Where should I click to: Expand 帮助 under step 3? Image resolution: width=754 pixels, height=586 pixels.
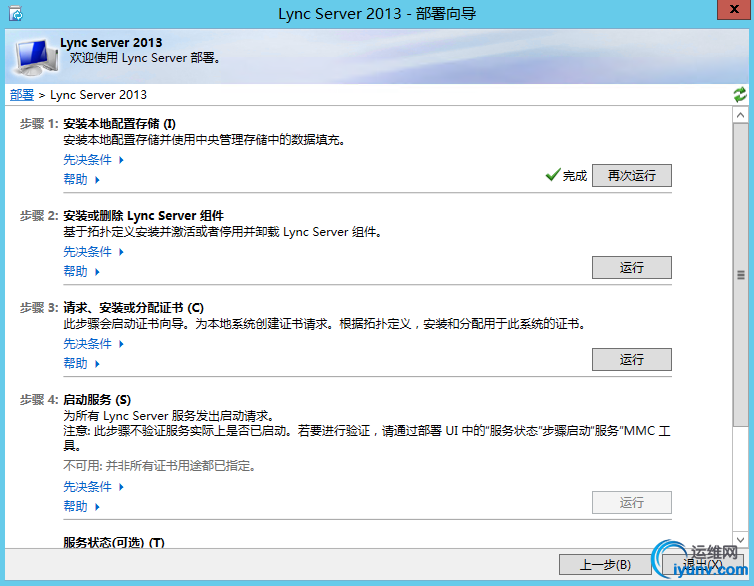click(x=81, y=363)
